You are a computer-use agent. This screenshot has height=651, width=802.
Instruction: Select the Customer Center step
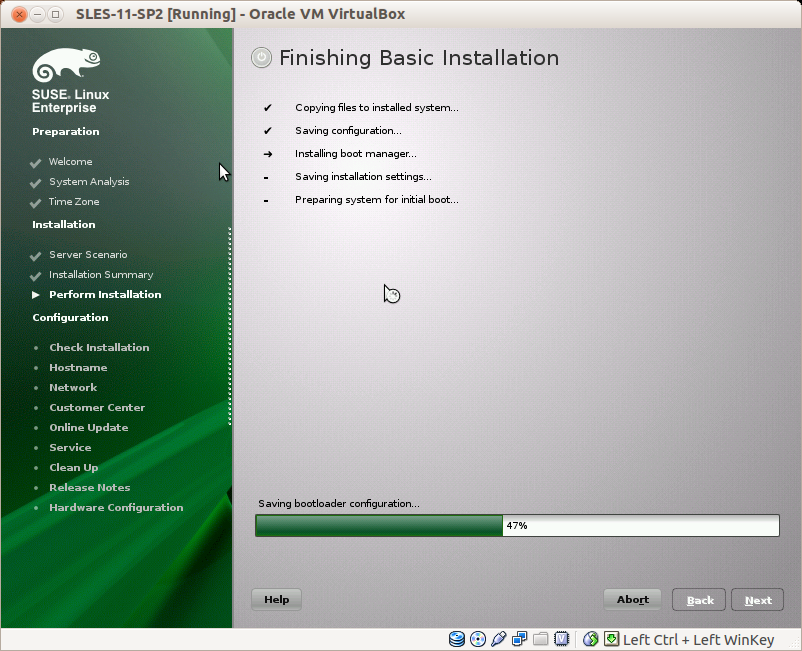(97, 407)
